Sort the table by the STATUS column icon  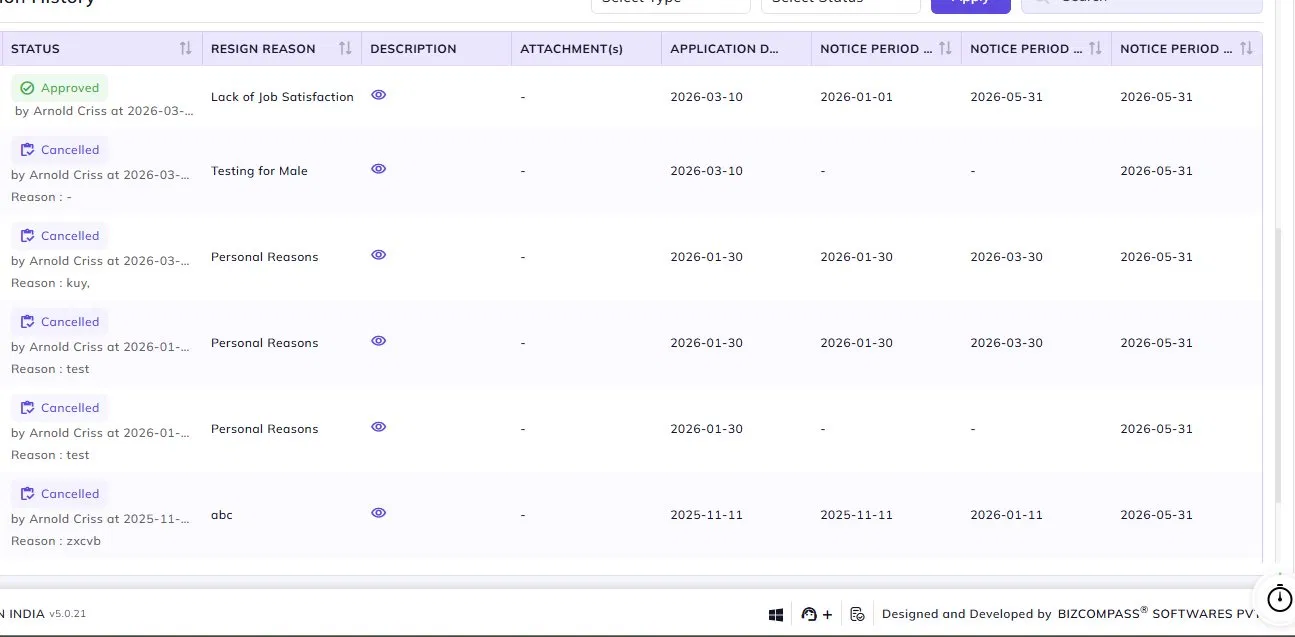pyautogui.click(x=185, y=48)
